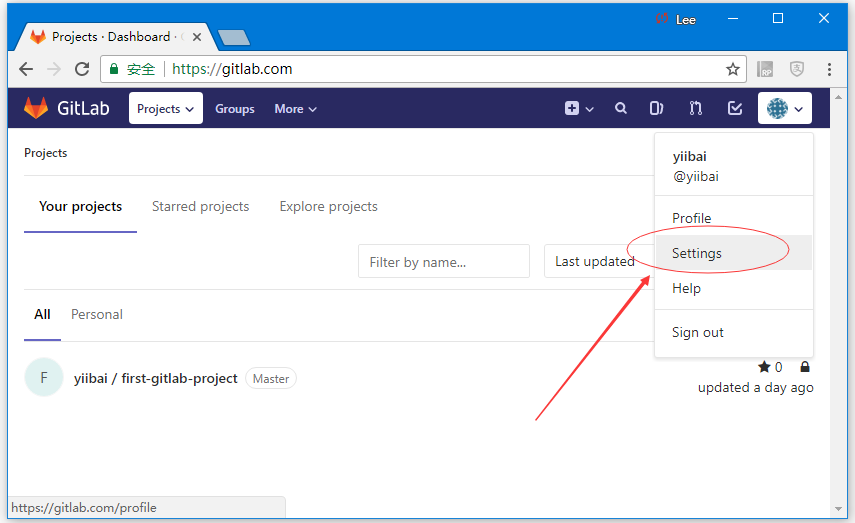Click the Groups navigation link
This screenshot has width=855, height=523.
click(235, 109)
